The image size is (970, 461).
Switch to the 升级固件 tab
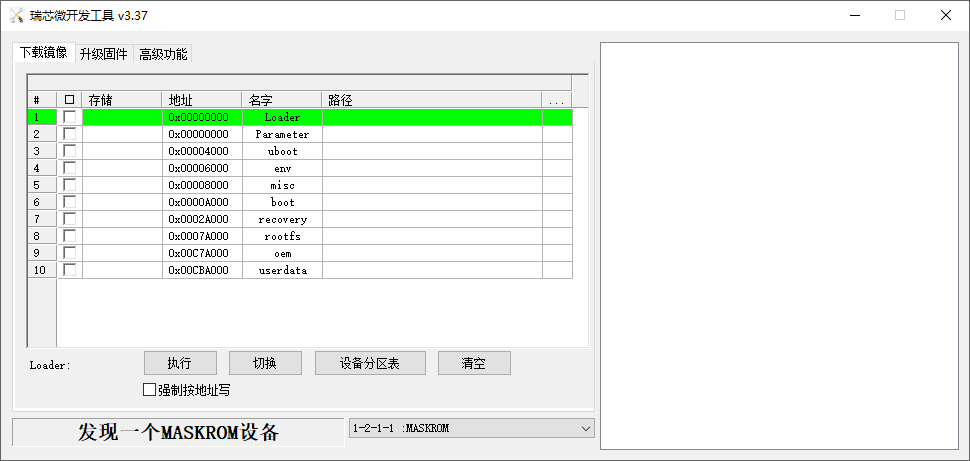point(103,54)
